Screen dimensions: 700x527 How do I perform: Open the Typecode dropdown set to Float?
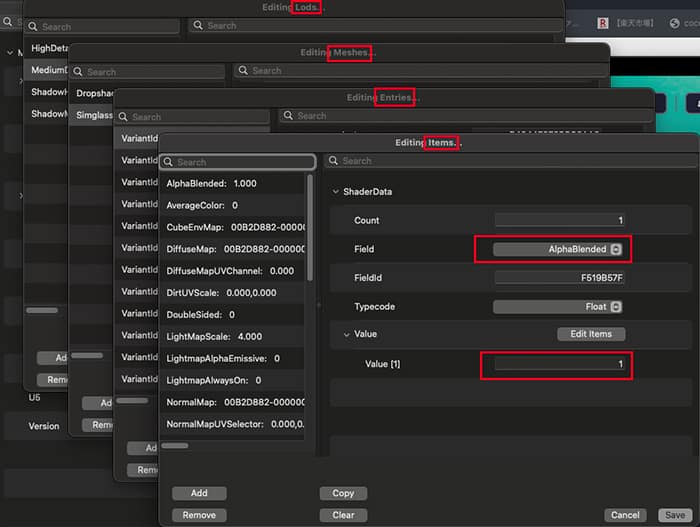coord(559,306)
